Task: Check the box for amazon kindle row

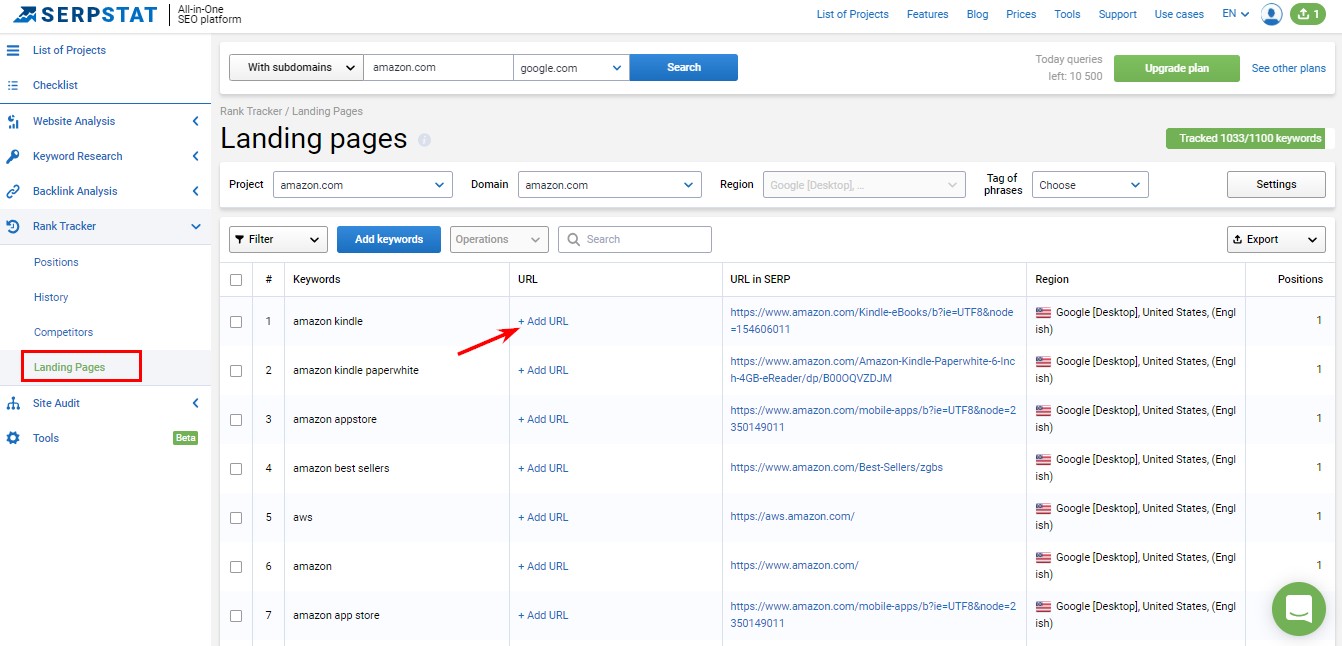Action: tap(236, 322)
